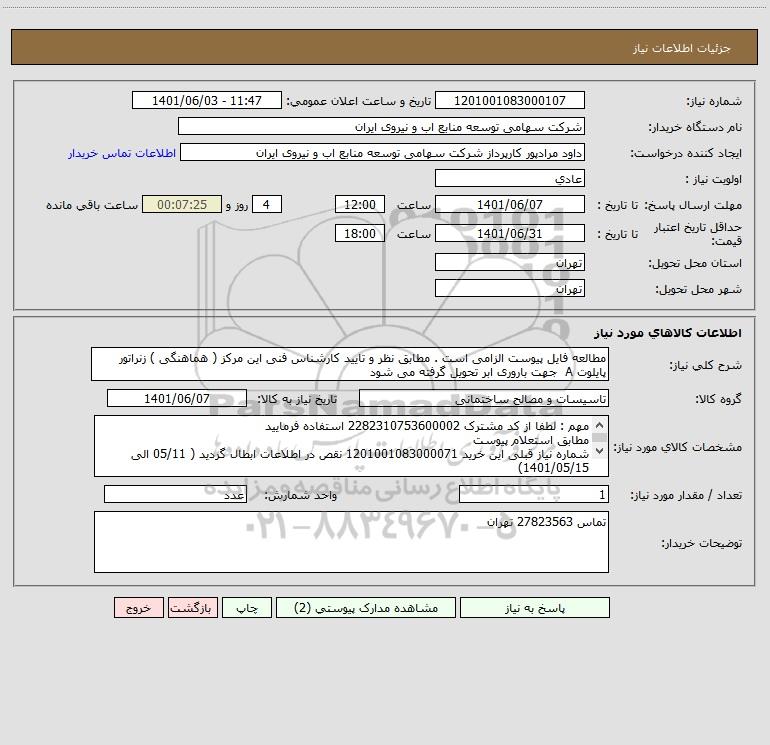
Task: Open مشاهده مدارک پیوستی (2) attachments
Action: tap(366, 607)
